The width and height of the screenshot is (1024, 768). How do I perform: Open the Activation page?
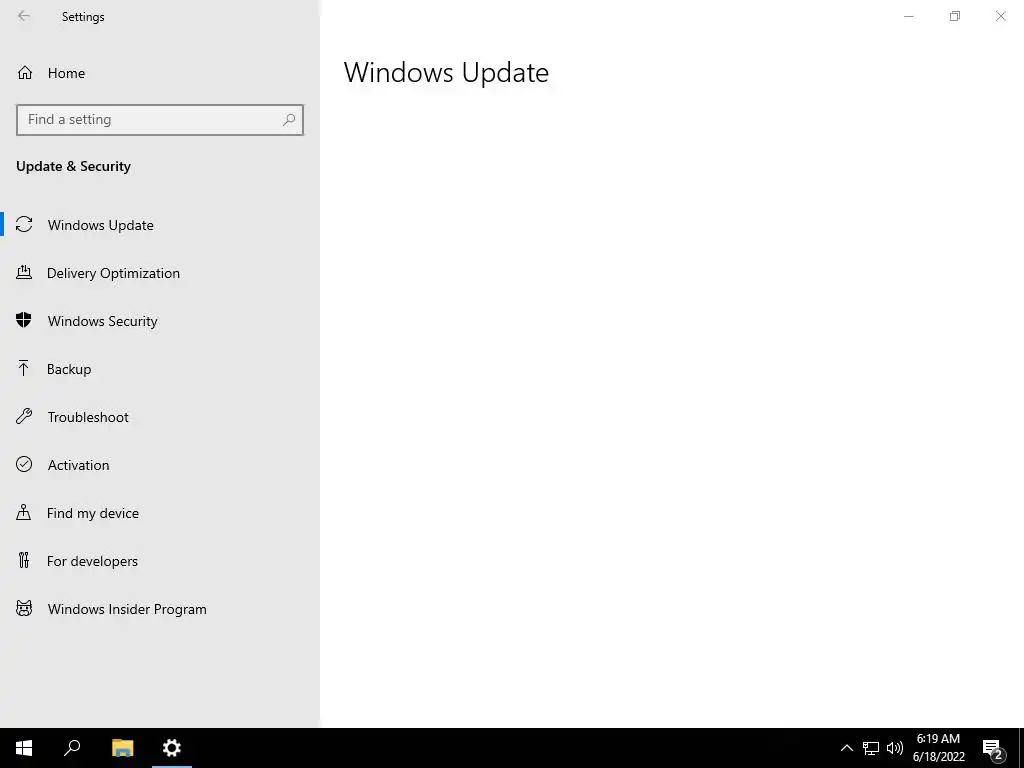pos(160,465)
